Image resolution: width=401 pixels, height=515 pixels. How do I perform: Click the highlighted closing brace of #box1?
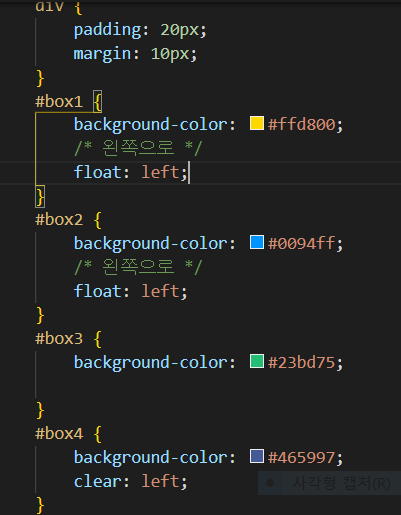tap(40, 197)
